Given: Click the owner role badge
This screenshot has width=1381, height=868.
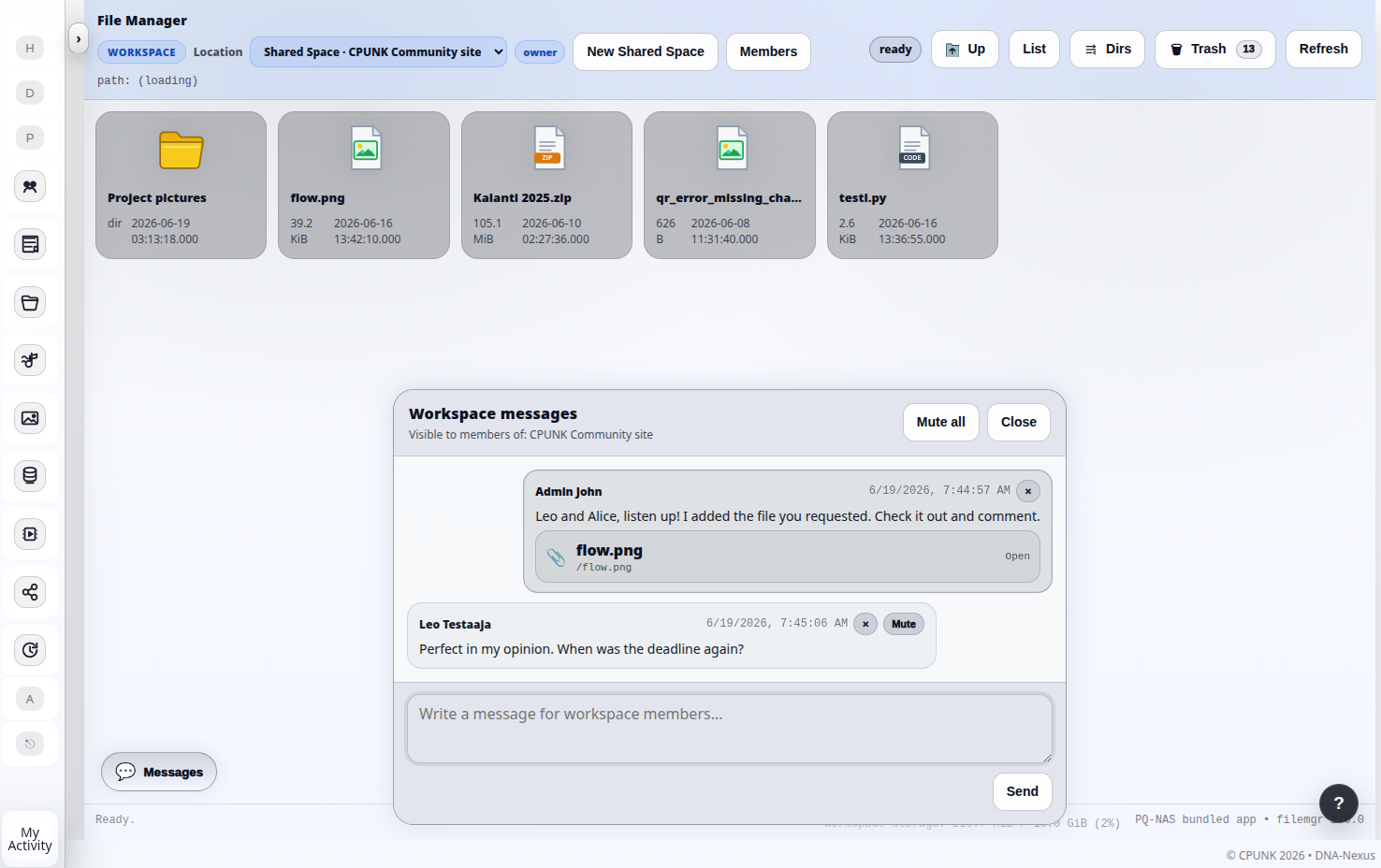Looking at the screenshot, I should pos(540,52).
